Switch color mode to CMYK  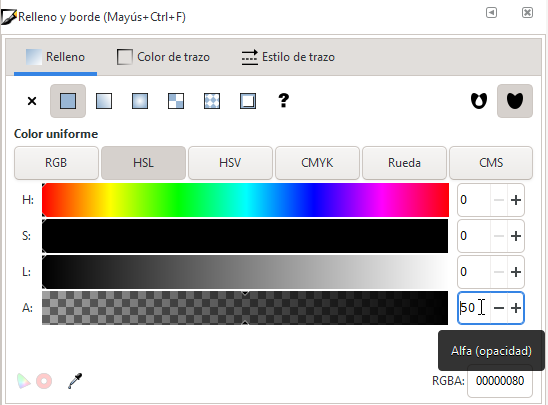point(317,163)
